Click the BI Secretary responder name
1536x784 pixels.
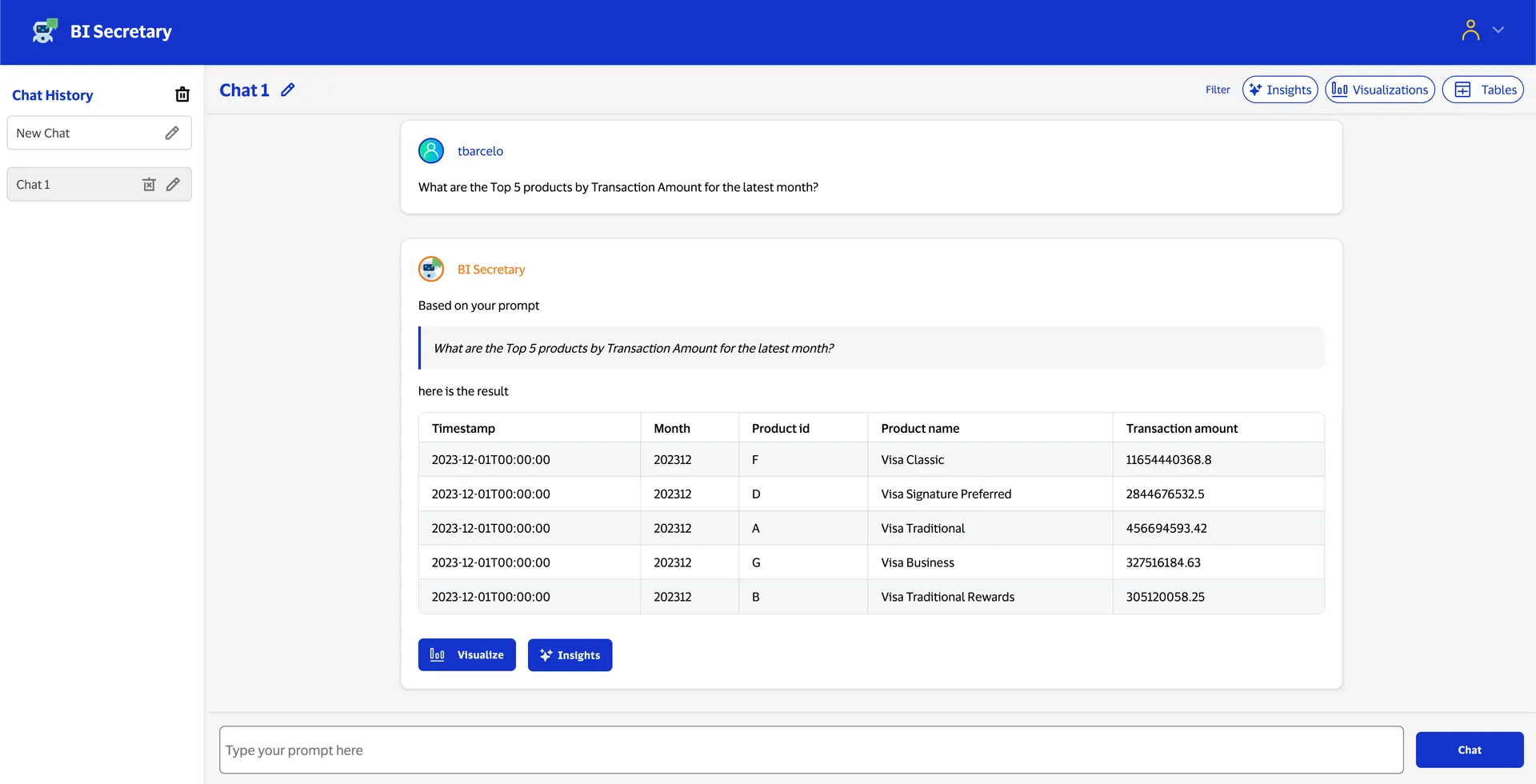pyautogui.click(x=491, y=270)
